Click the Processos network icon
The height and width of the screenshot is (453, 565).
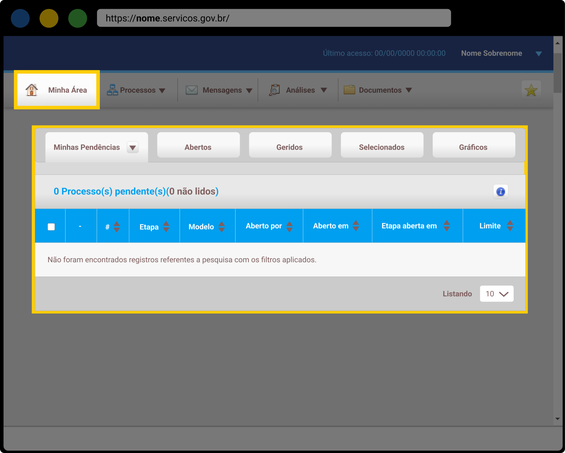(x=112, y=90)
